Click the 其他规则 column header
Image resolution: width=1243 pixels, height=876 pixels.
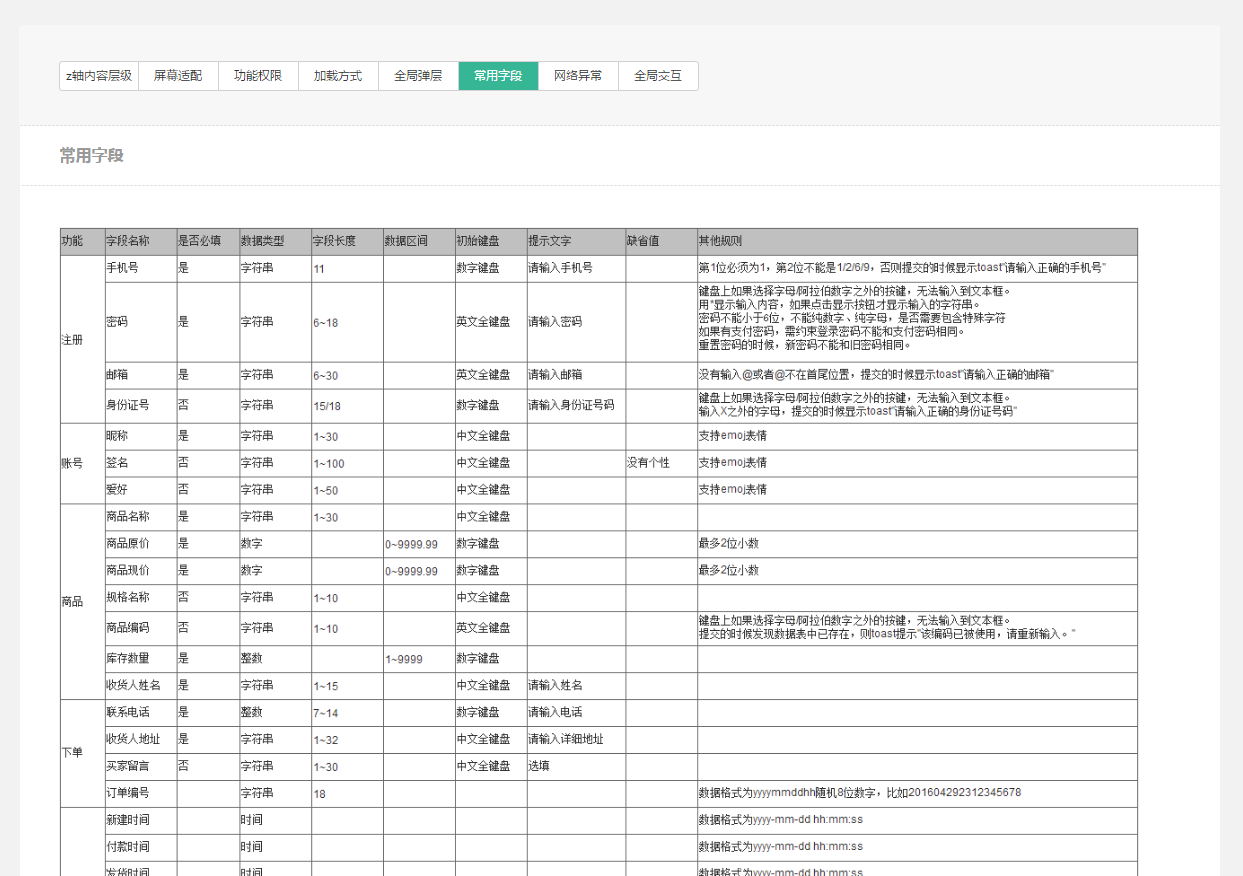pos(917,242)
